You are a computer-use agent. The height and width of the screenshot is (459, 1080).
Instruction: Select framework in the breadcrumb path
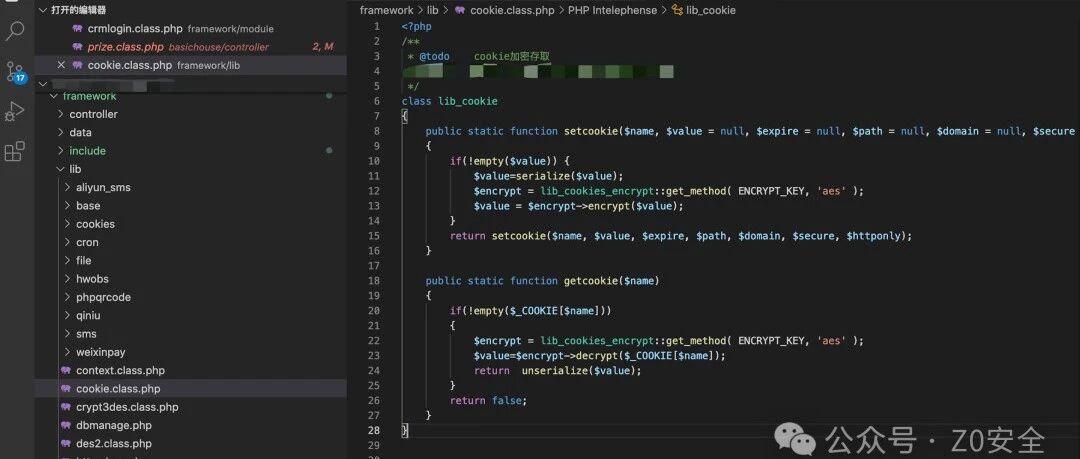coord(386,10)
